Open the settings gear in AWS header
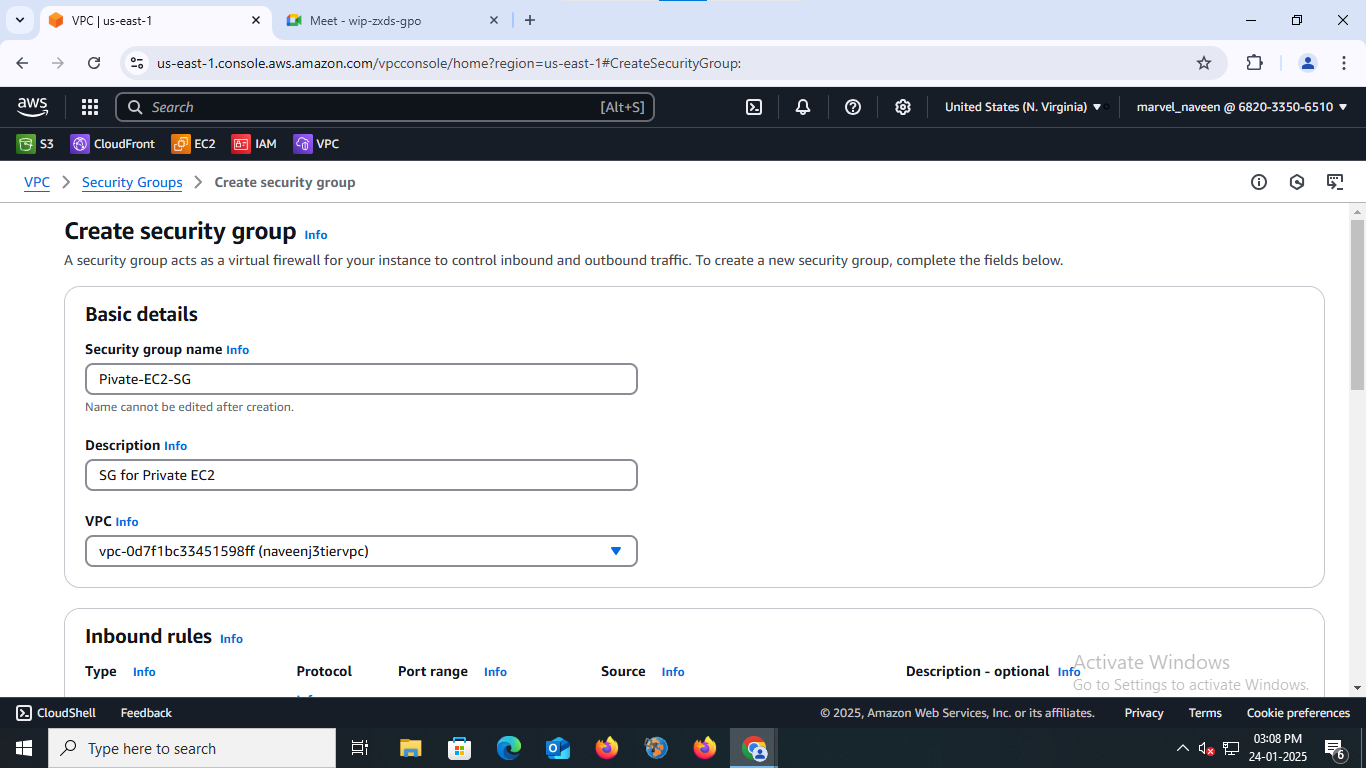This screenshot has height=768, width=1366. click(903, 107)
